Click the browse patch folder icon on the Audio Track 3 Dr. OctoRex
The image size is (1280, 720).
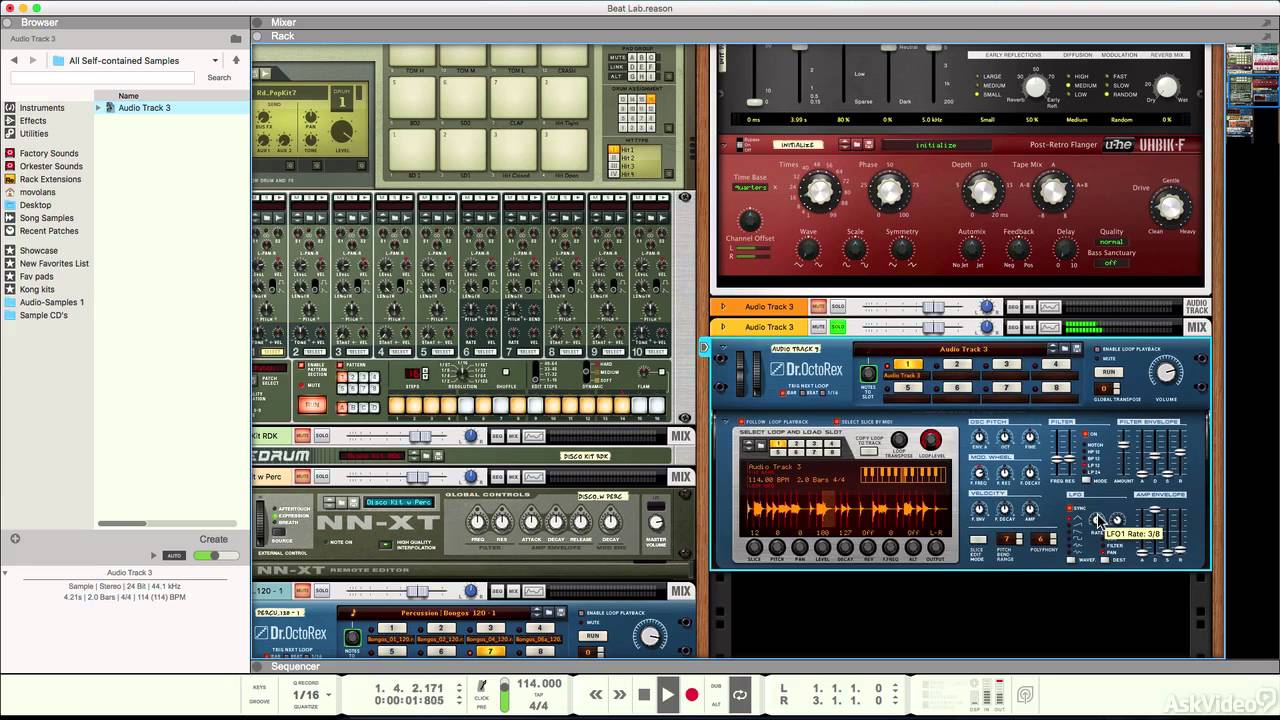[x=1064, y=349]
